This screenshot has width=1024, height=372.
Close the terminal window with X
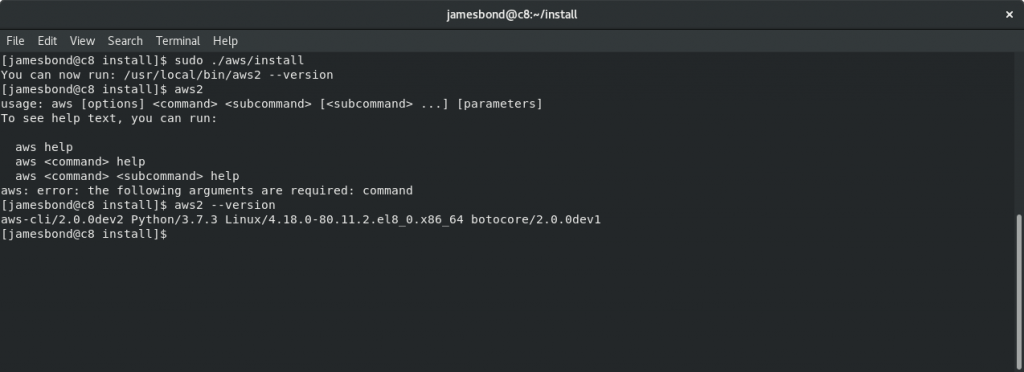click(1009, 14)
